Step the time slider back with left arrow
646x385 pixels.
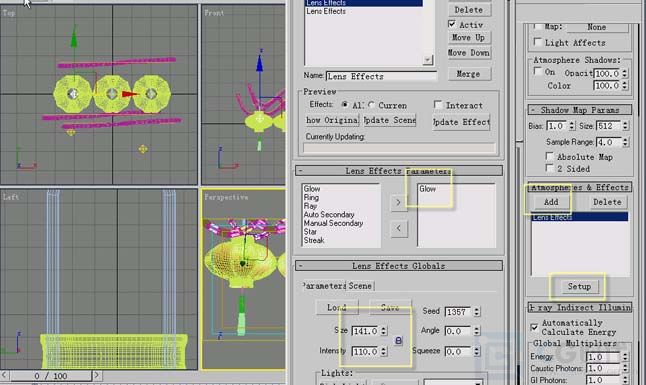click(x=5, y=375)
